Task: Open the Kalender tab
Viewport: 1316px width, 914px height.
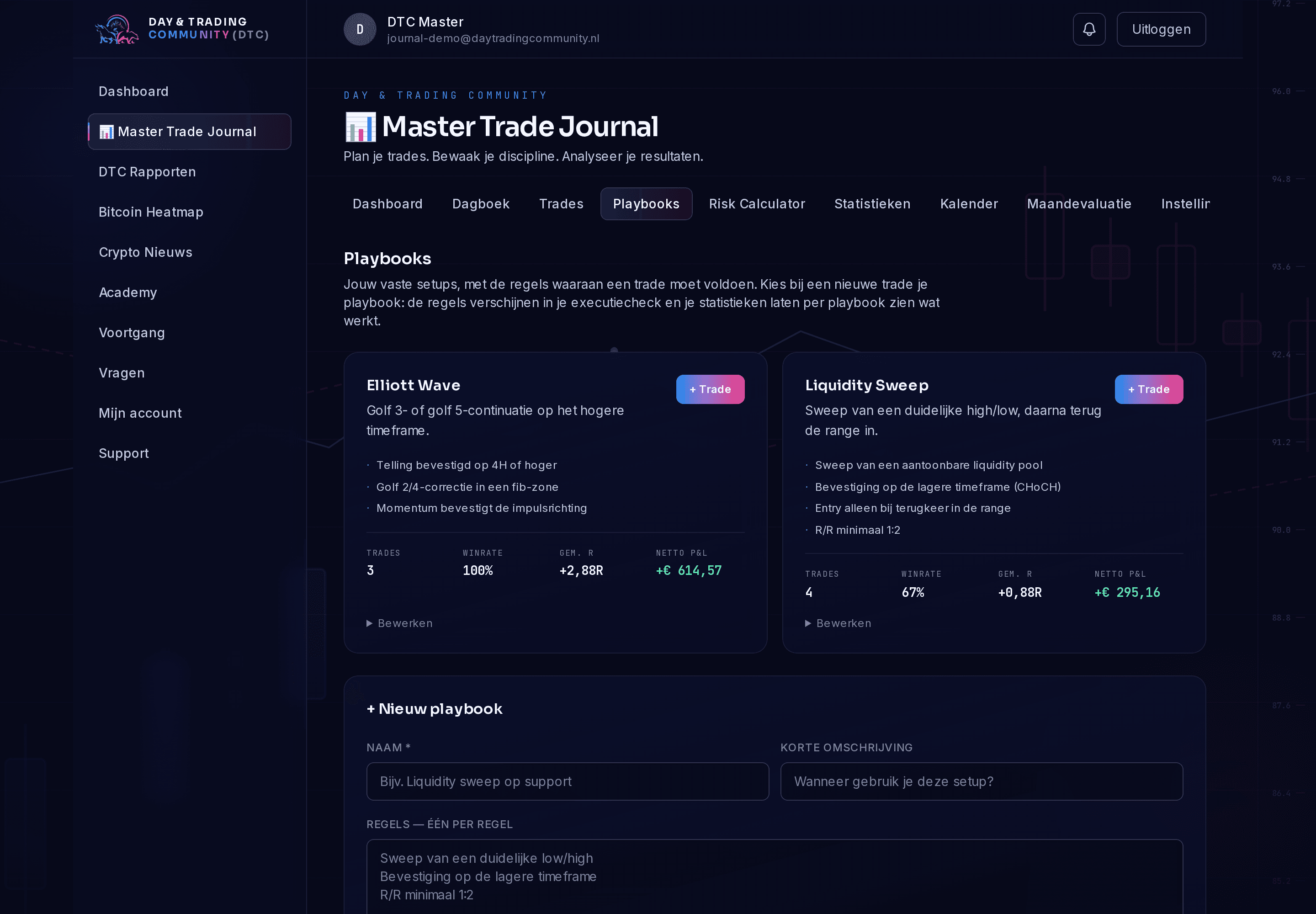Action: pos(969,204)
